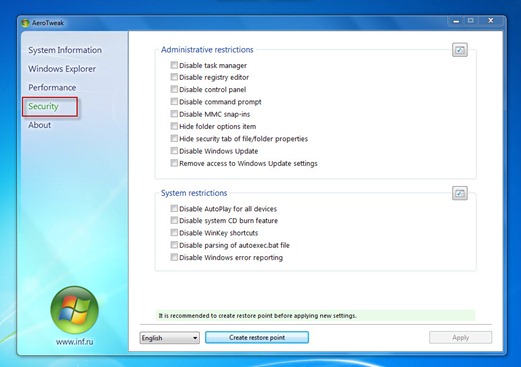Image resolution: width=521 pixels, height=367 pixels.
Task: Click the Windows orb logo in sidebar
Action: (x=74, y=310)
